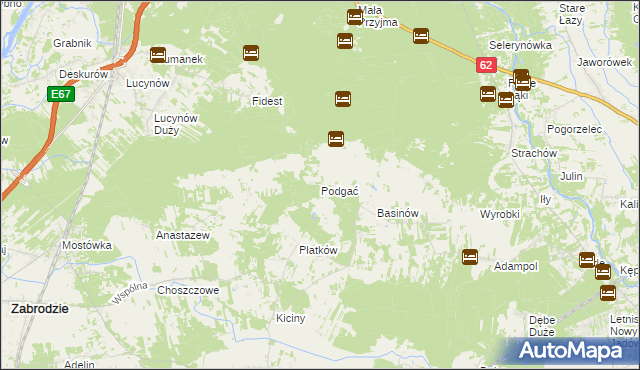Click the Płatków village label
Image resolution: width=640 pixels, height=370 pixels.
click(318, 250)
